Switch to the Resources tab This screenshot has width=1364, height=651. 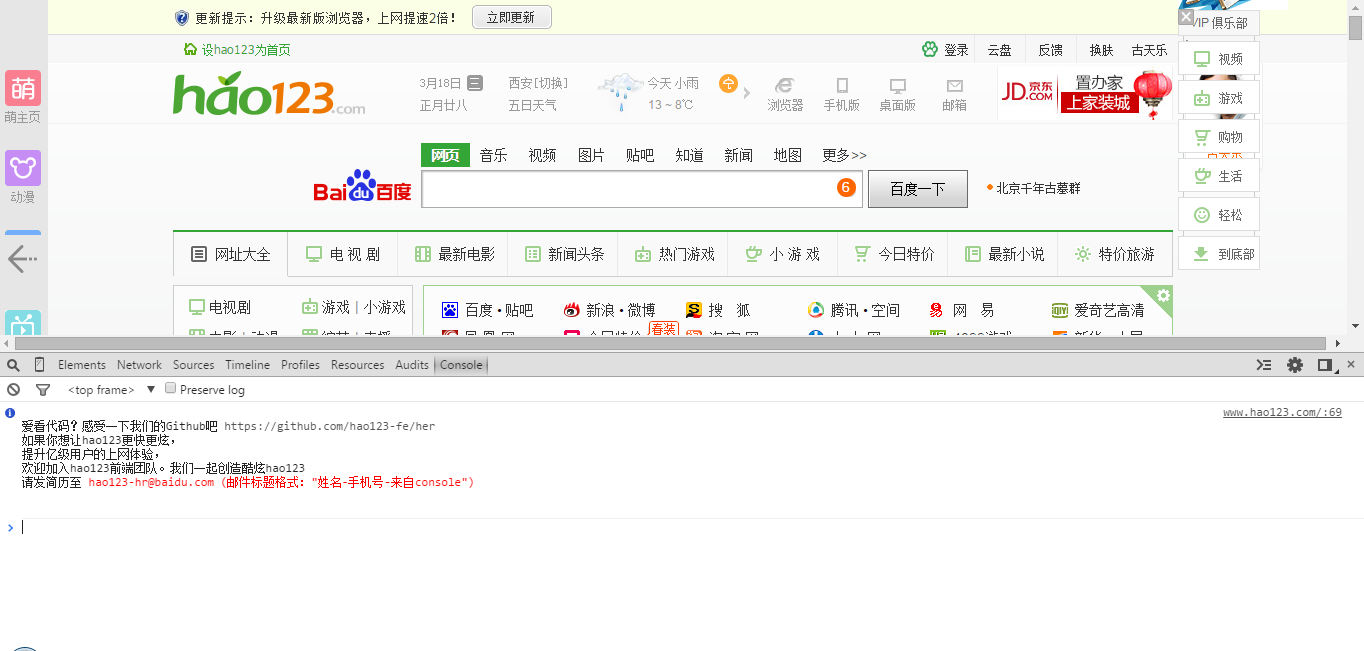click(x=358, y=365)
